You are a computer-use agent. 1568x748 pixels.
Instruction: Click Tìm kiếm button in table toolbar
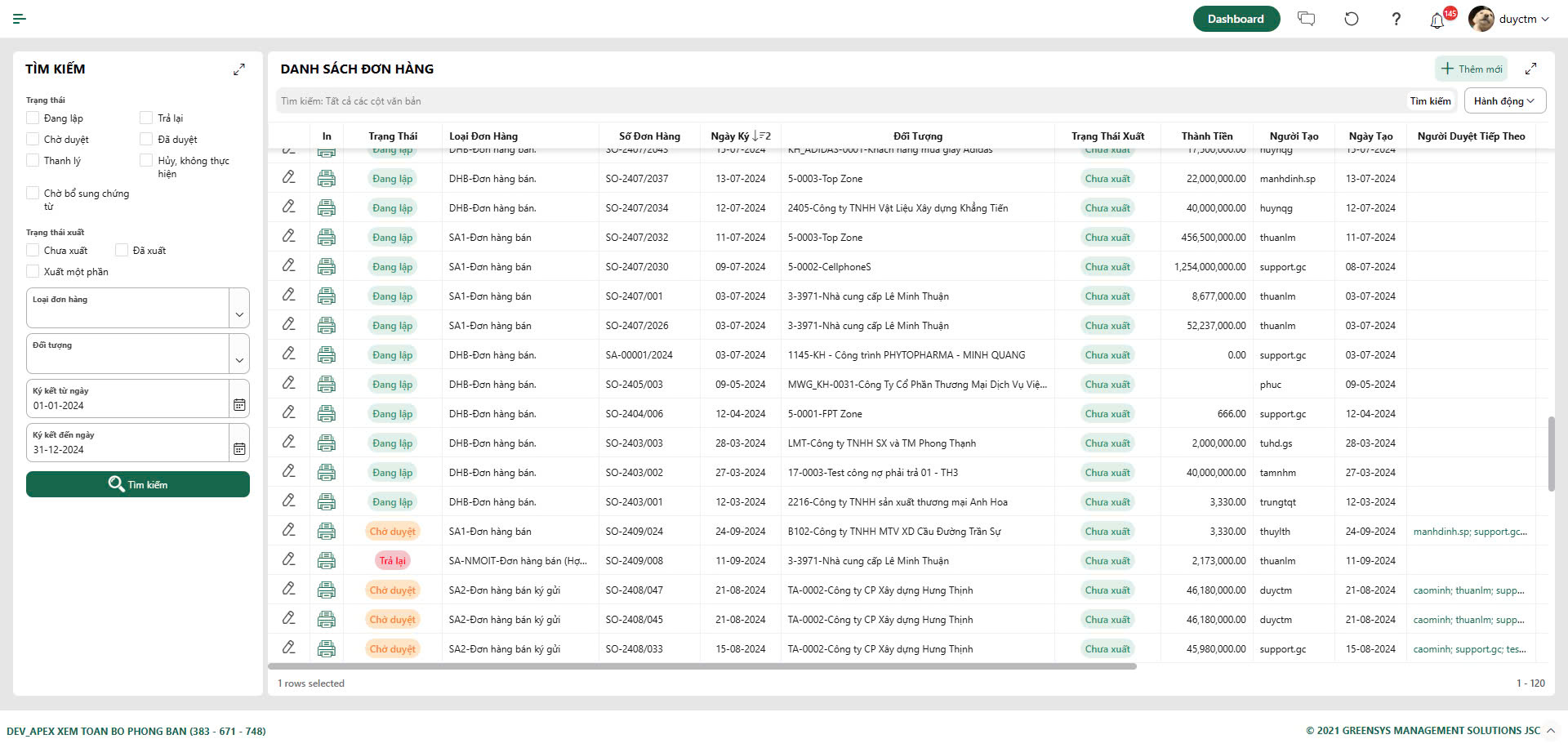pyautogui.click(x=1431, y=101)
